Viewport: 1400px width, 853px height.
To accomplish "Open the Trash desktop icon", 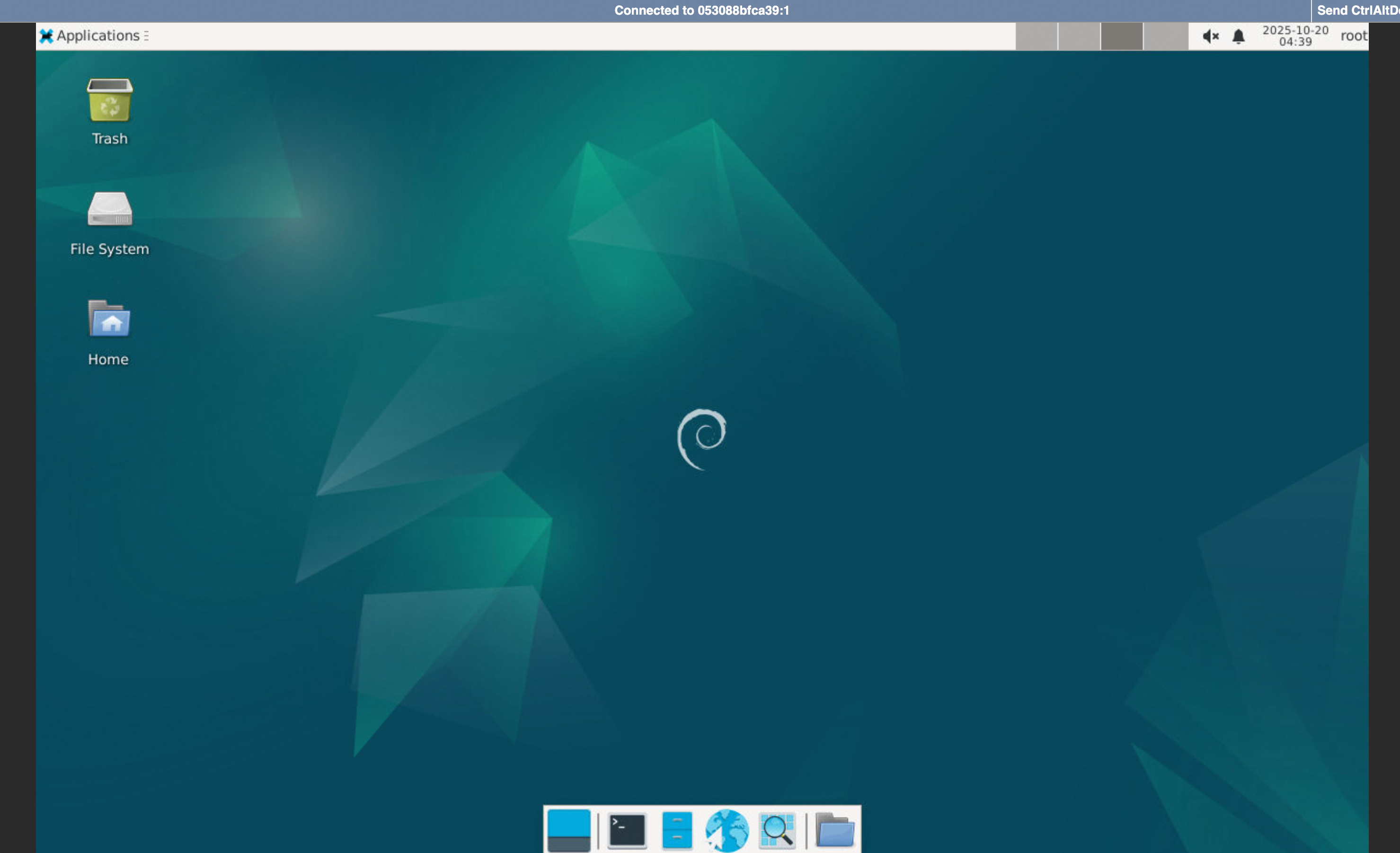I will [x=110, y=101].
